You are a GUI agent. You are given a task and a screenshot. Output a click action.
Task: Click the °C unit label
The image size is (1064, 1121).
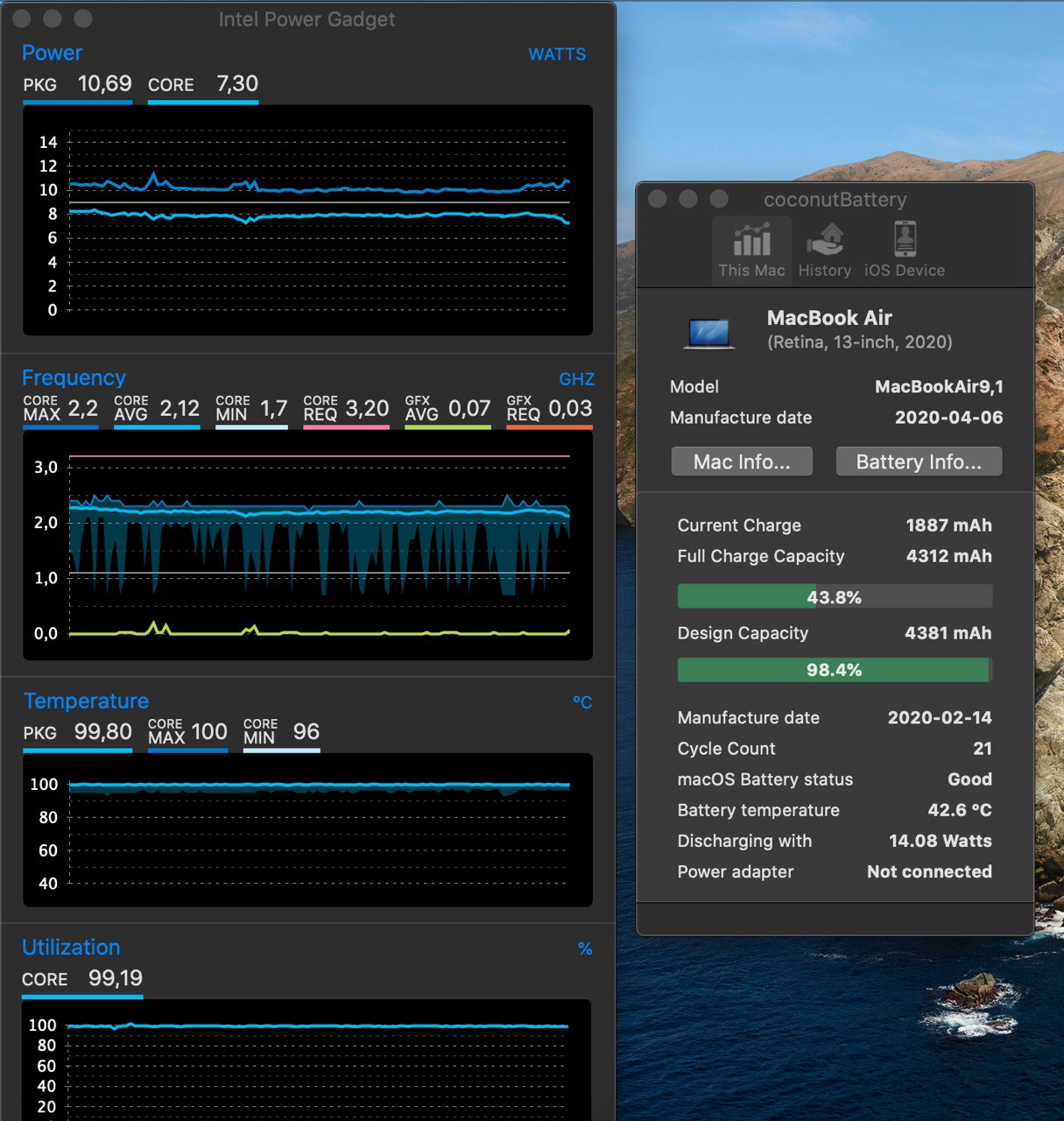pyautogui.click(x=582, y=702)
